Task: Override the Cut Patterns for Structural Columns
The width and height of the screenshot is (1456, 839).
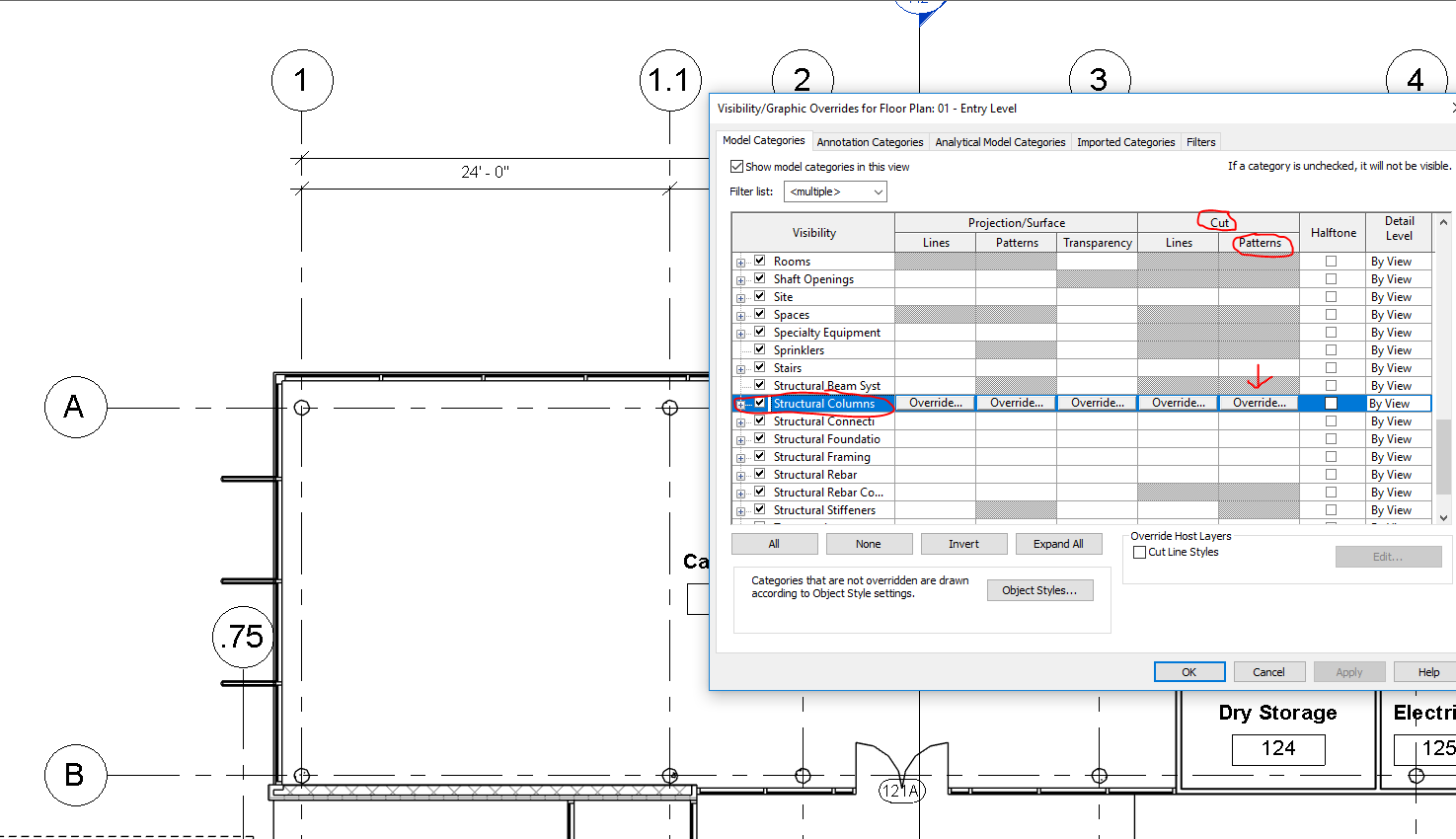Action: 1259,403
